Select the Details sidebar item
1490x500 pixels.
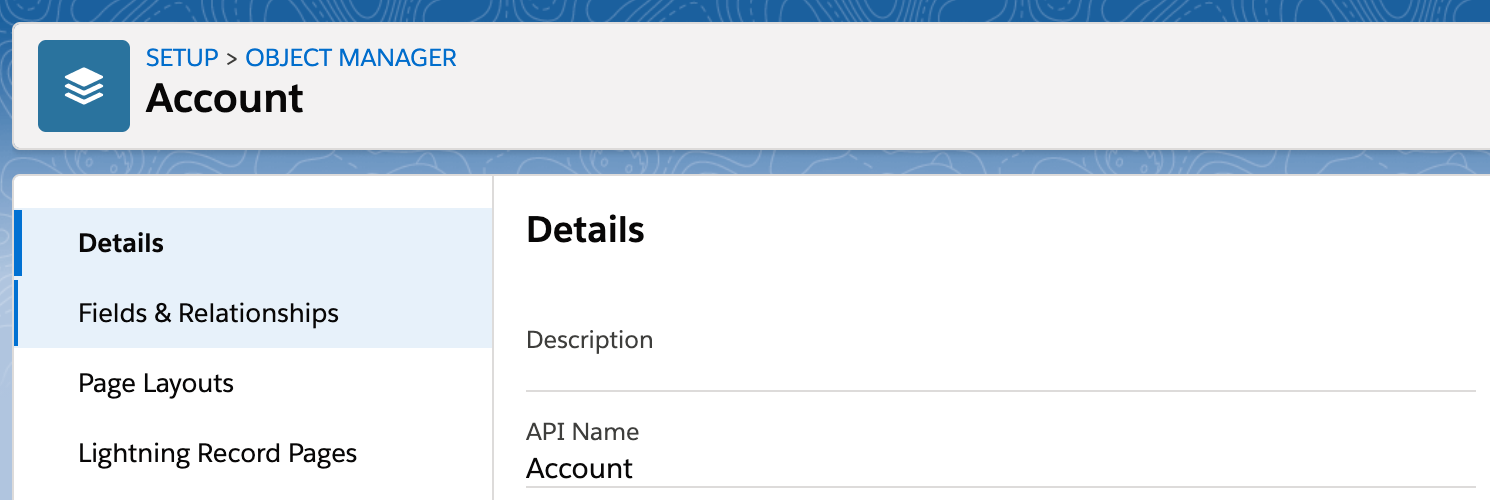click(254, 243)
